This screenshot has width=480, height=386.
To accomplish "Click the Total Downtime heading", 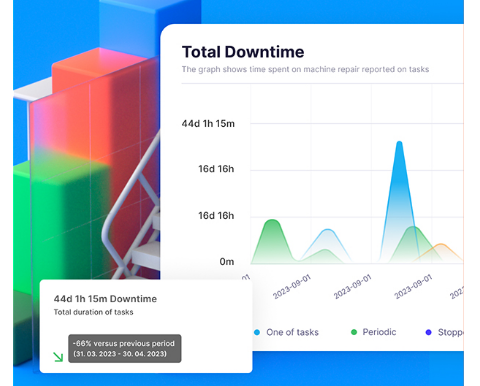I will tap(243, 52).
